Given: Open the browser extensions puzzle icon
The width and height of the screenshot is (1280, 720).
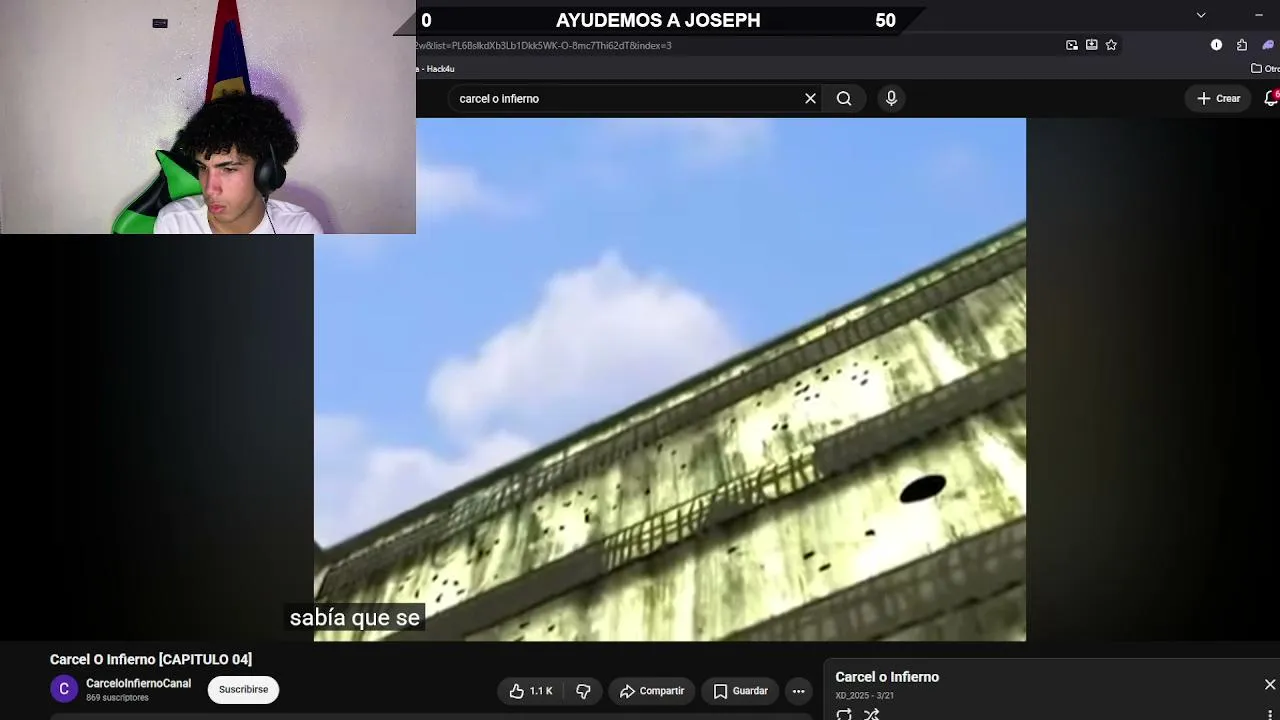Looking at the screenshot, I should point(1242,45).
